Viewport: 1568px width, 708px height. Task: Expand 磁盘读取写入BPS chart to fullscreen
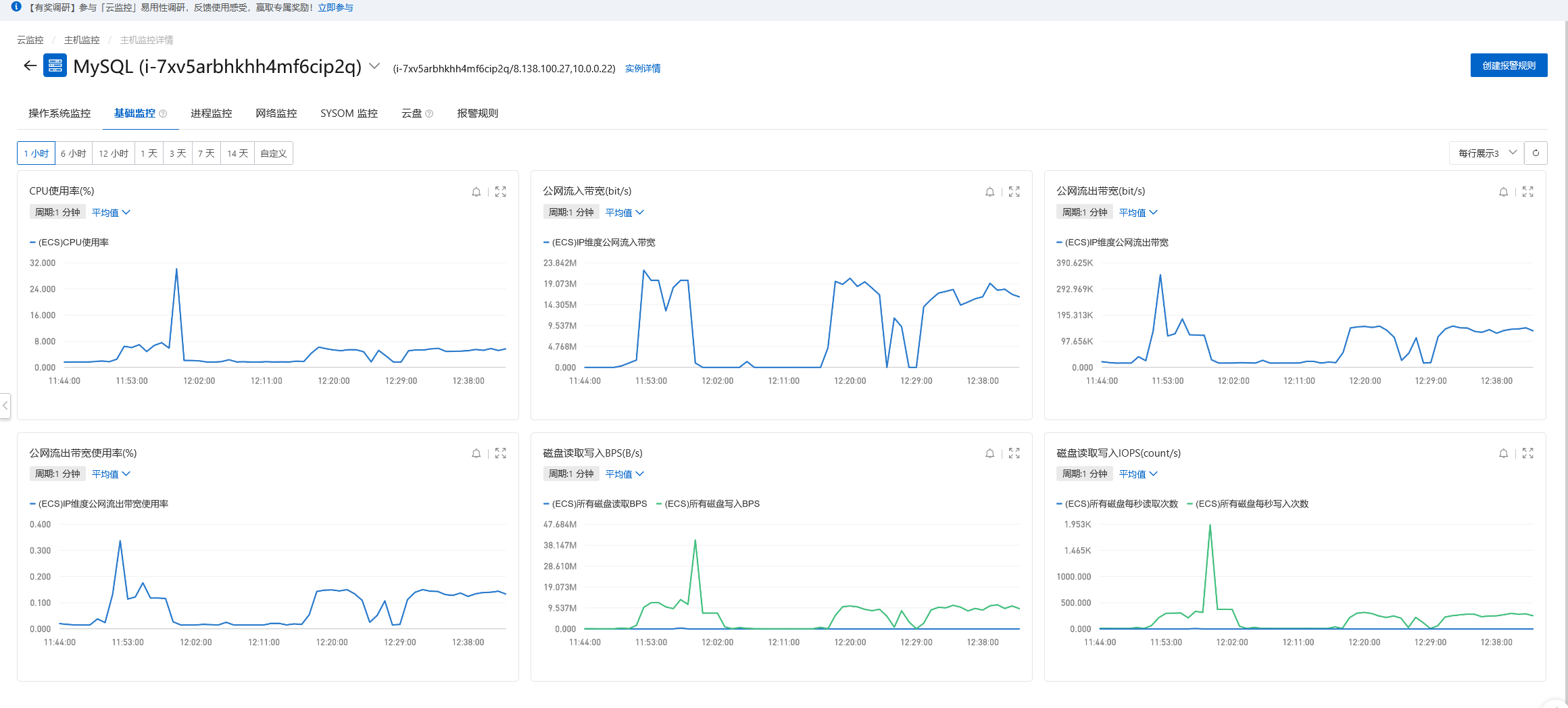pyautogui.click(x=1014, y=453)
